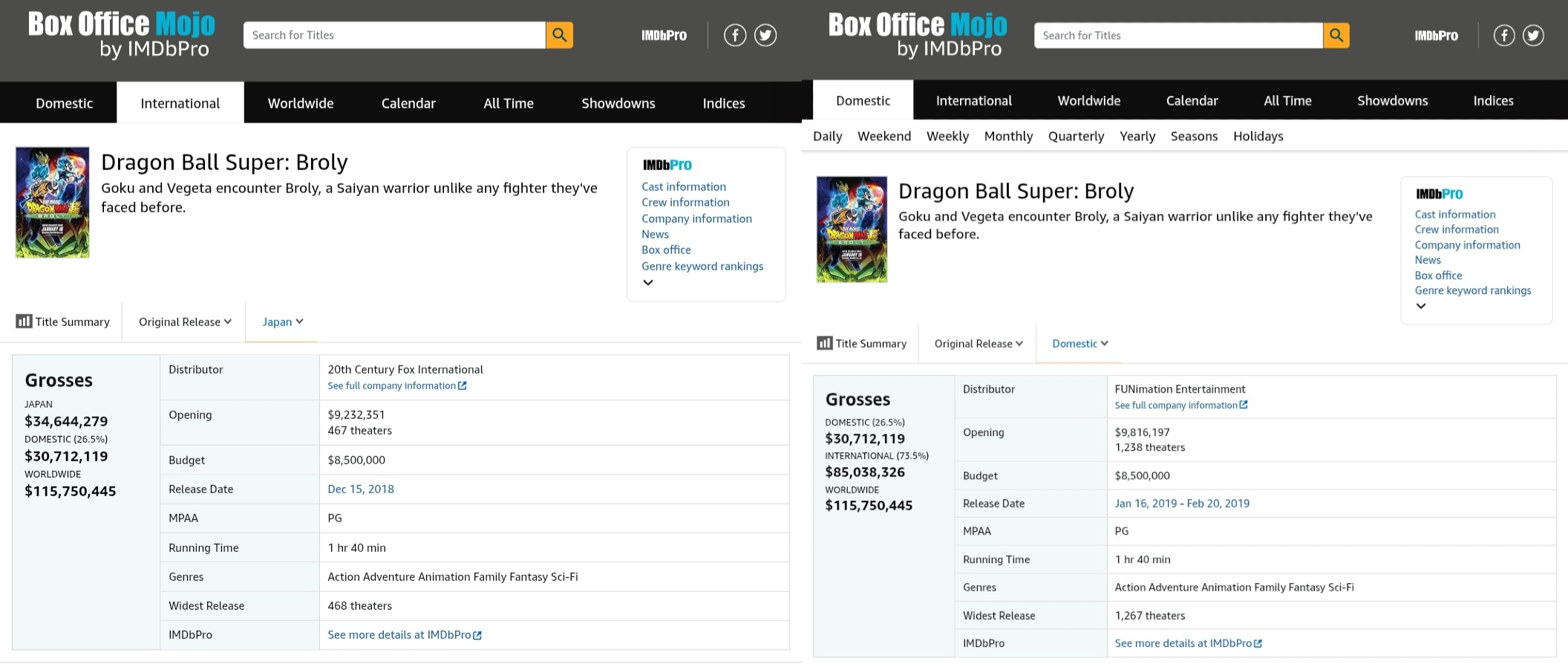Open News link in the left page sidebar
This screenshot has width=1568, height=664.
[x=655, y=234]
